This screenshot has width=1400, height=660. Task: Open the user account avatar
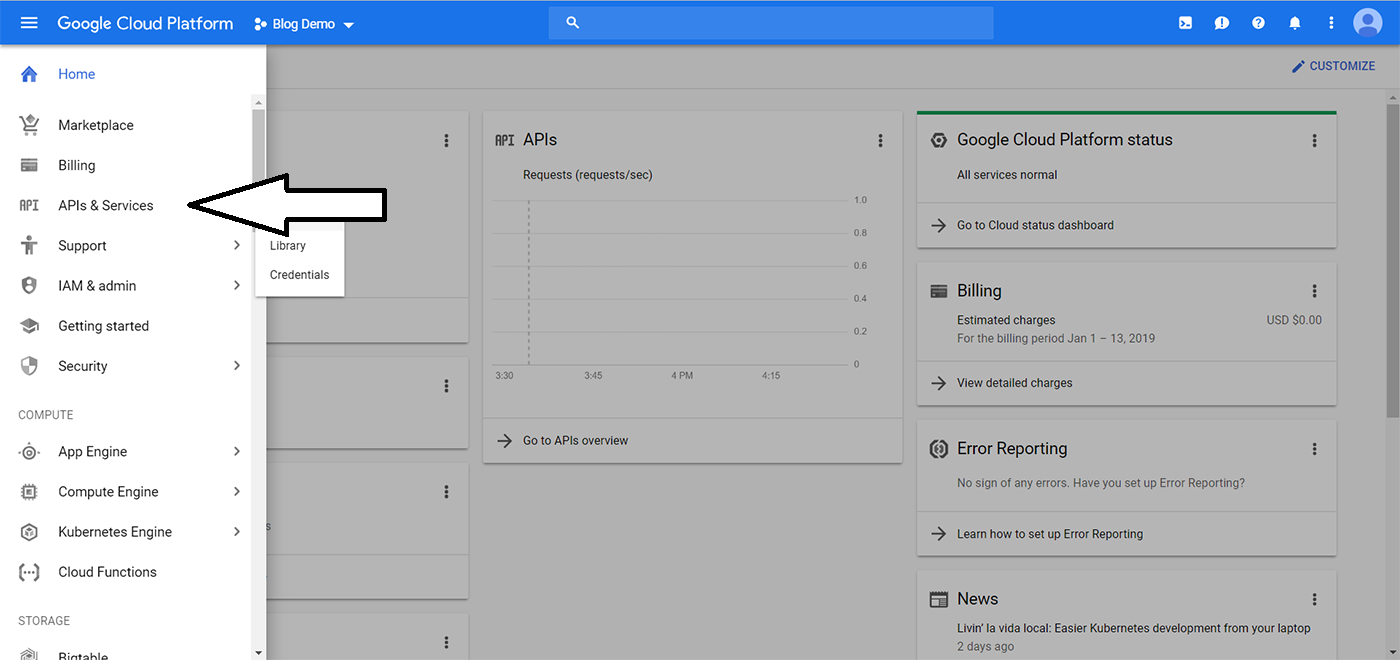pyautogui.click(x=1367, y=23)
